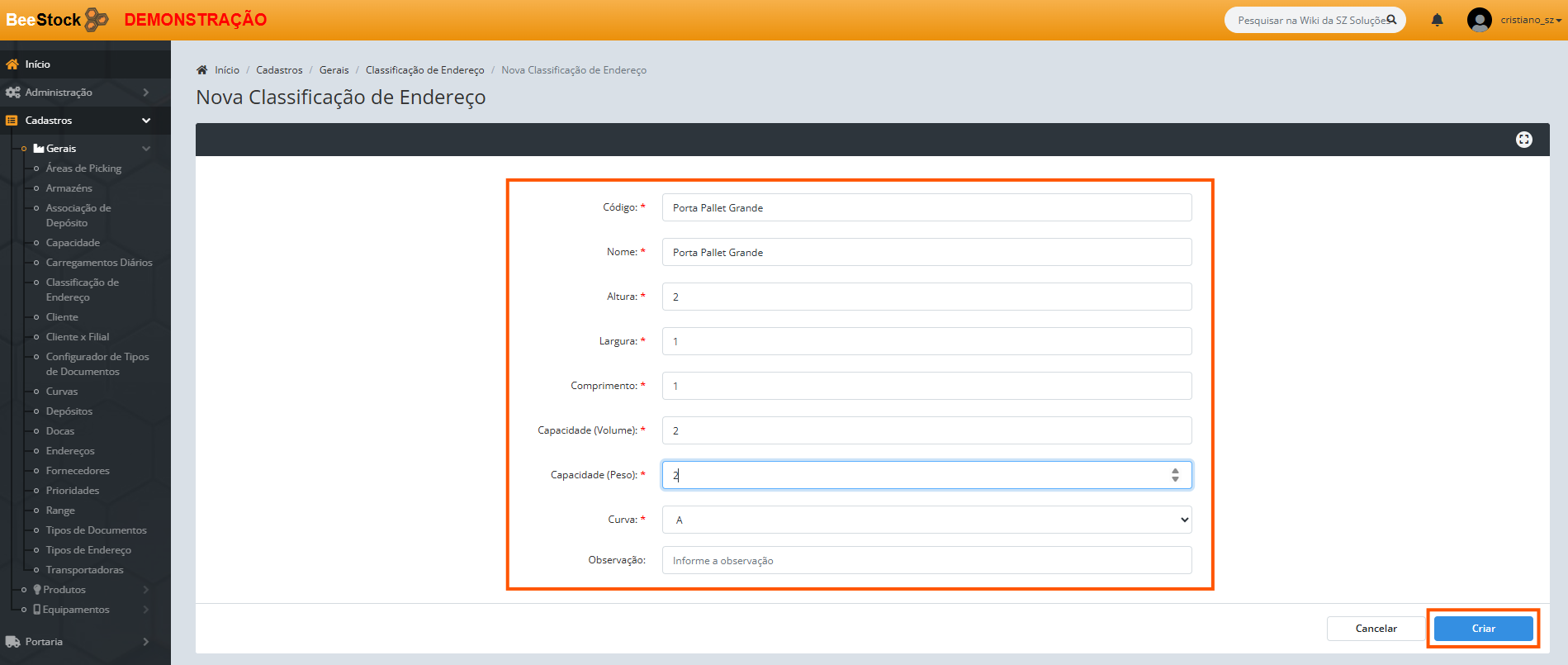This screenshot has width=1568, height=665.
Task: Click the Portaria truck icon in sidebar
Action: 12,642
